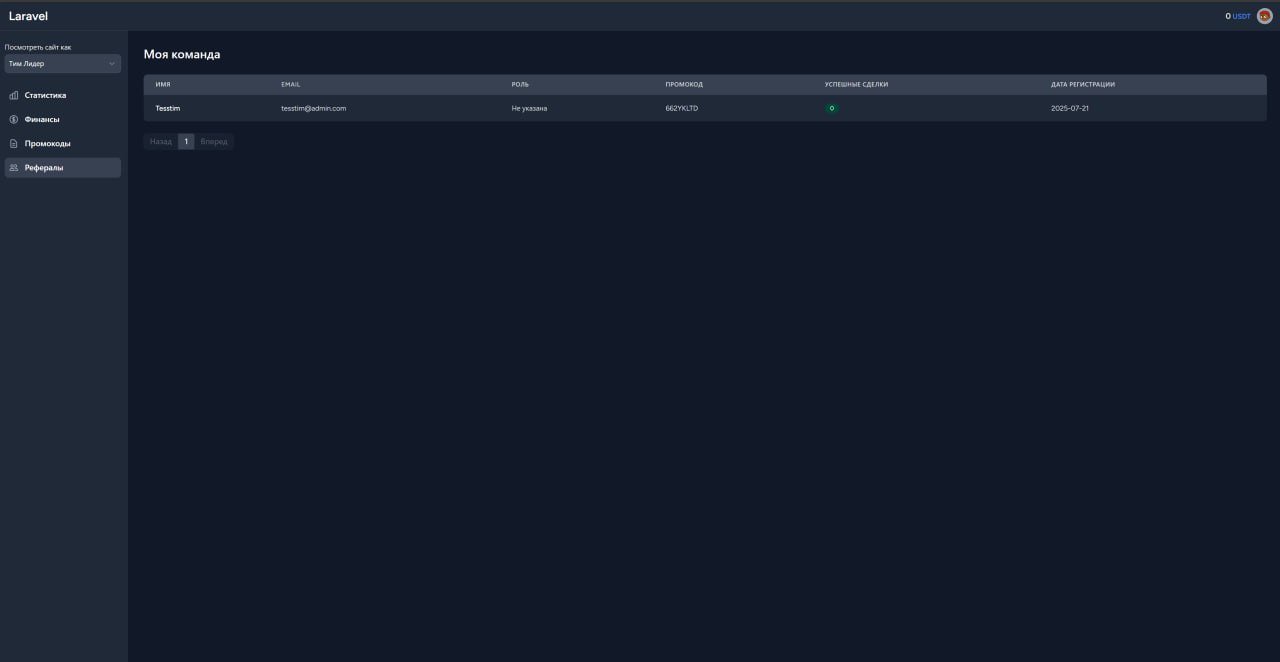Click the tesstim@admin.com email cell

(313, 108)
